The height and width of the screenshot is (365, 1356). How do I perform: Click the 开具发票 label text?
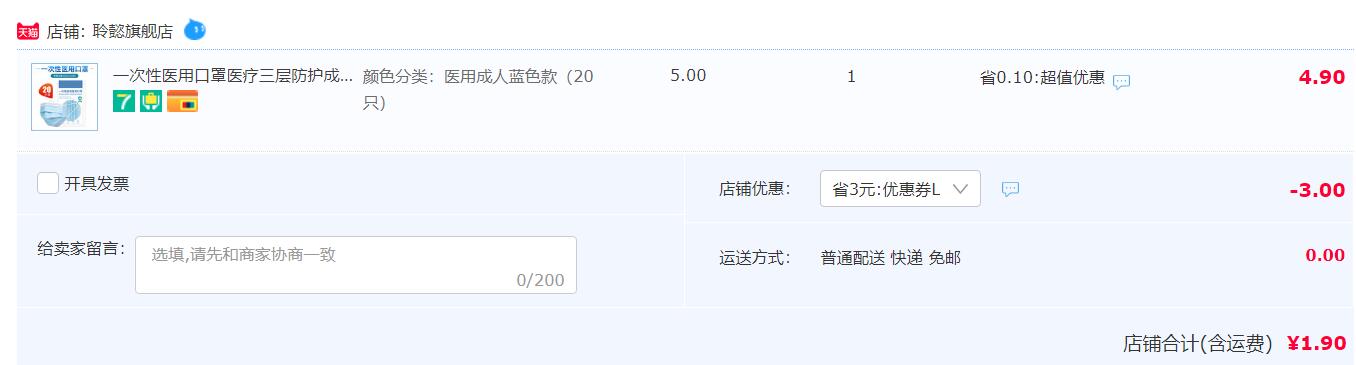(x=97, y=183)
